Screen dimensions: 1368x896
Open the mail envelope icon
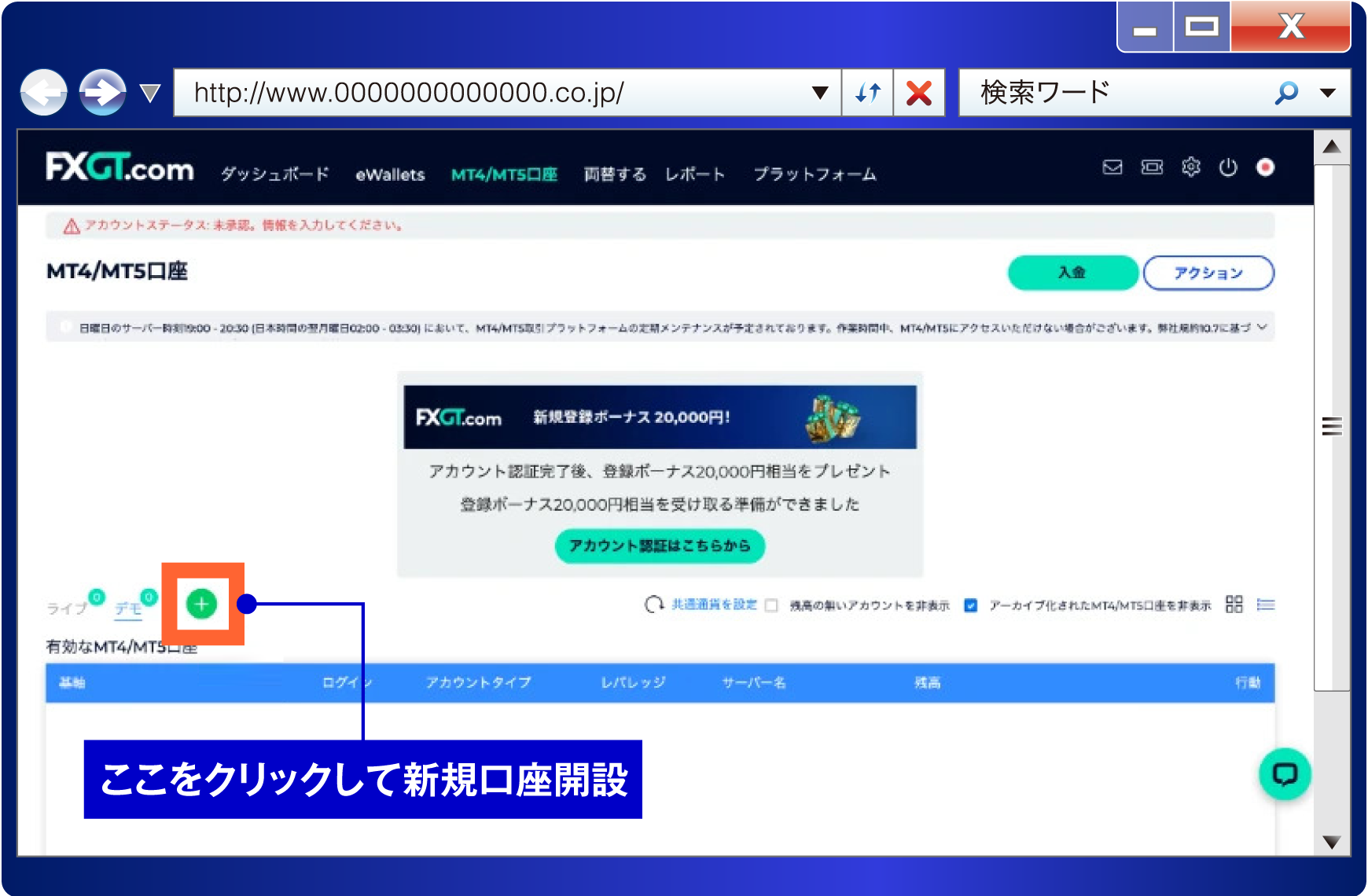[1112, 167]
